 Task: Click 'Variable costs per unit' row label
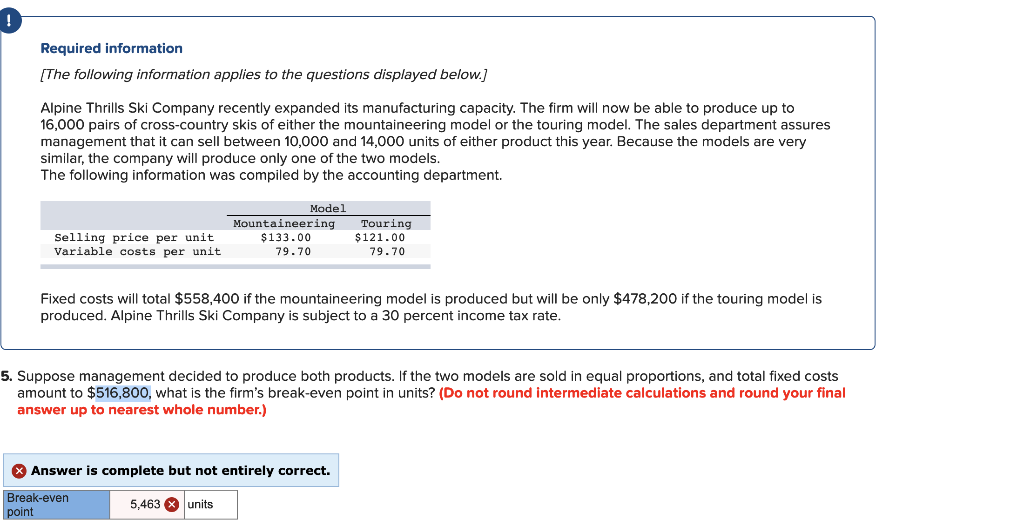pos(138,252)
